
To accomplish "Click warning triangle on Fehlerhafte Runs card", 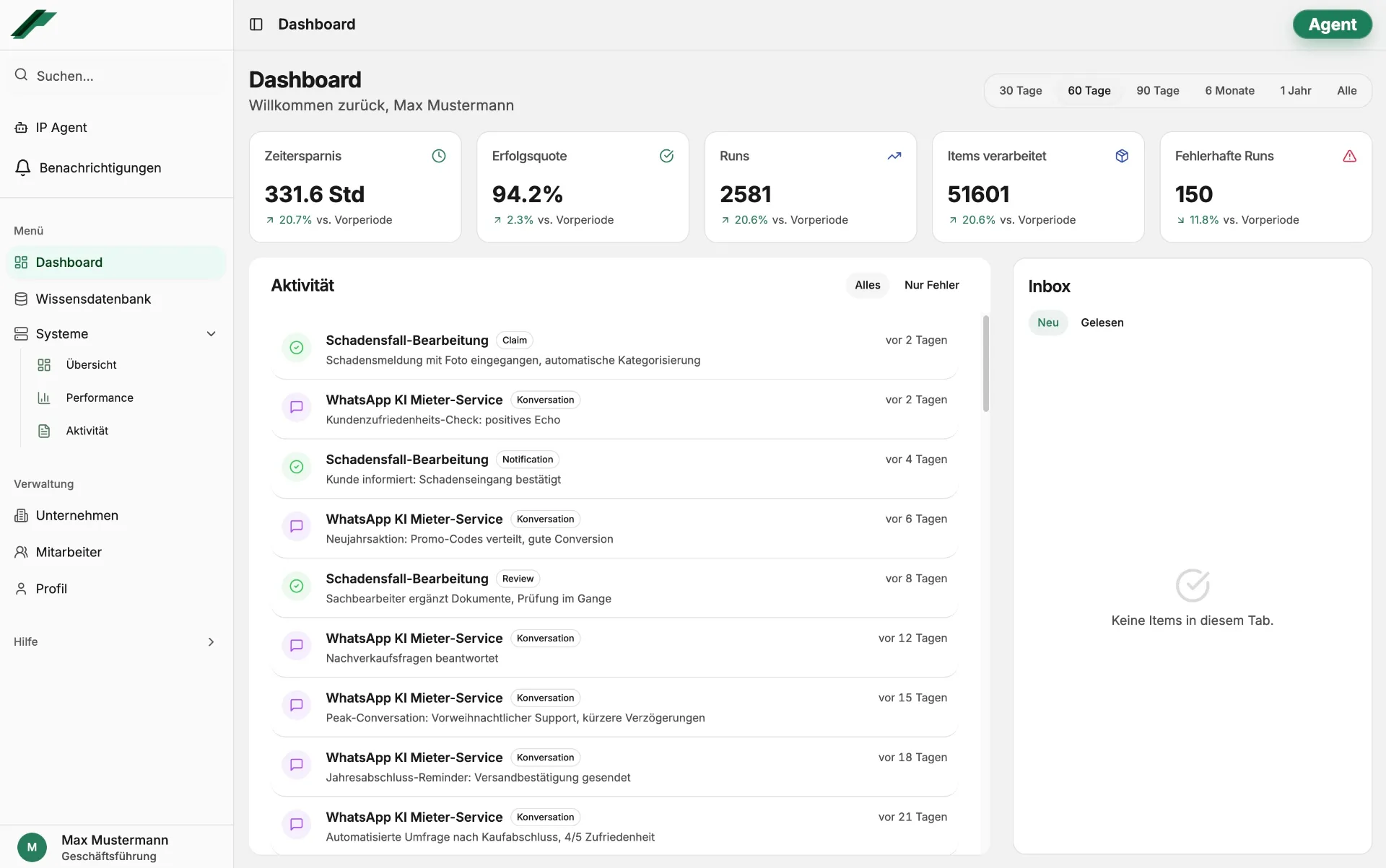I will [1349, 156].
